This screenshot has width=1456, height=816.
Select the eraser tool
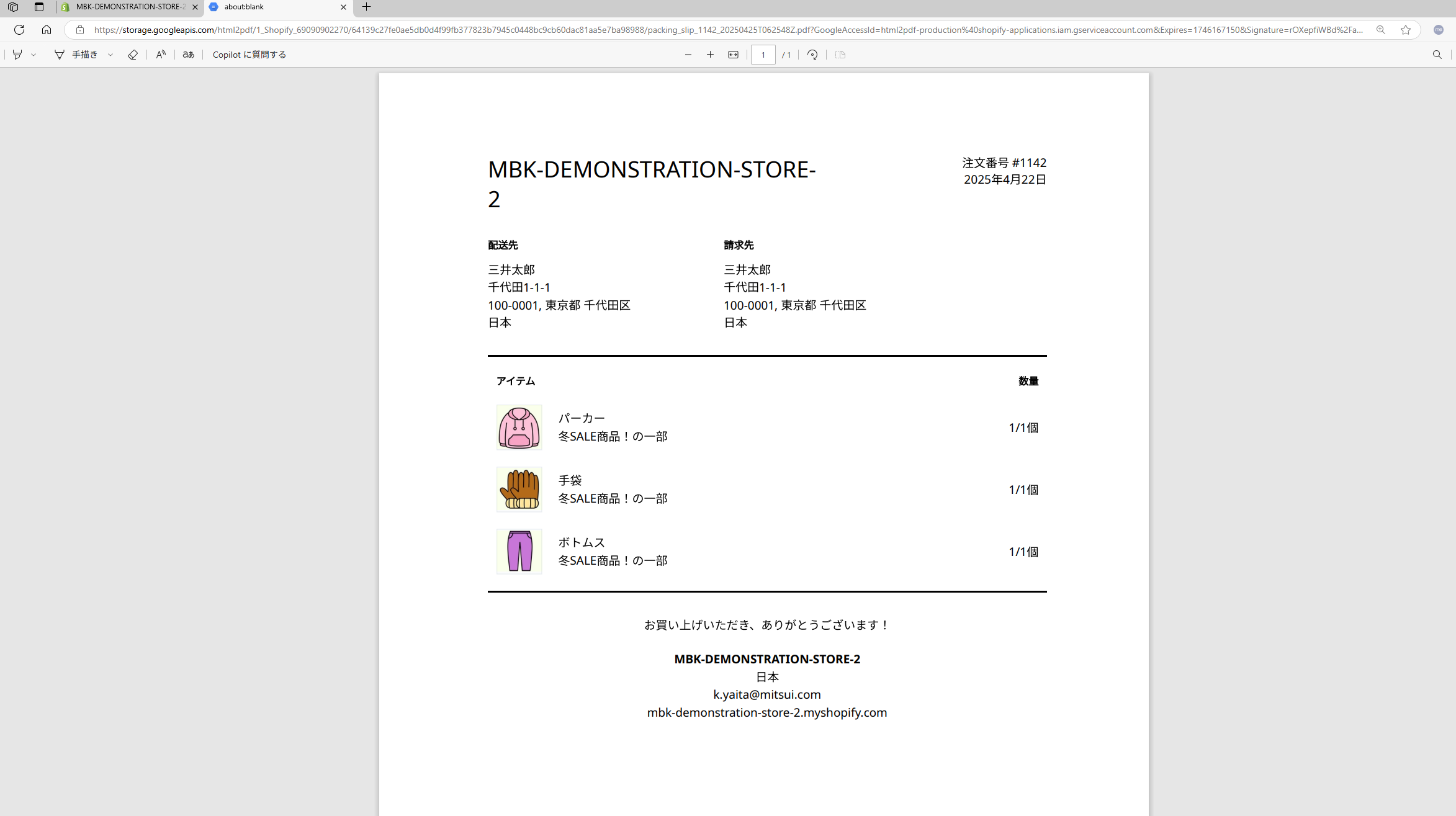pos(132,55)
